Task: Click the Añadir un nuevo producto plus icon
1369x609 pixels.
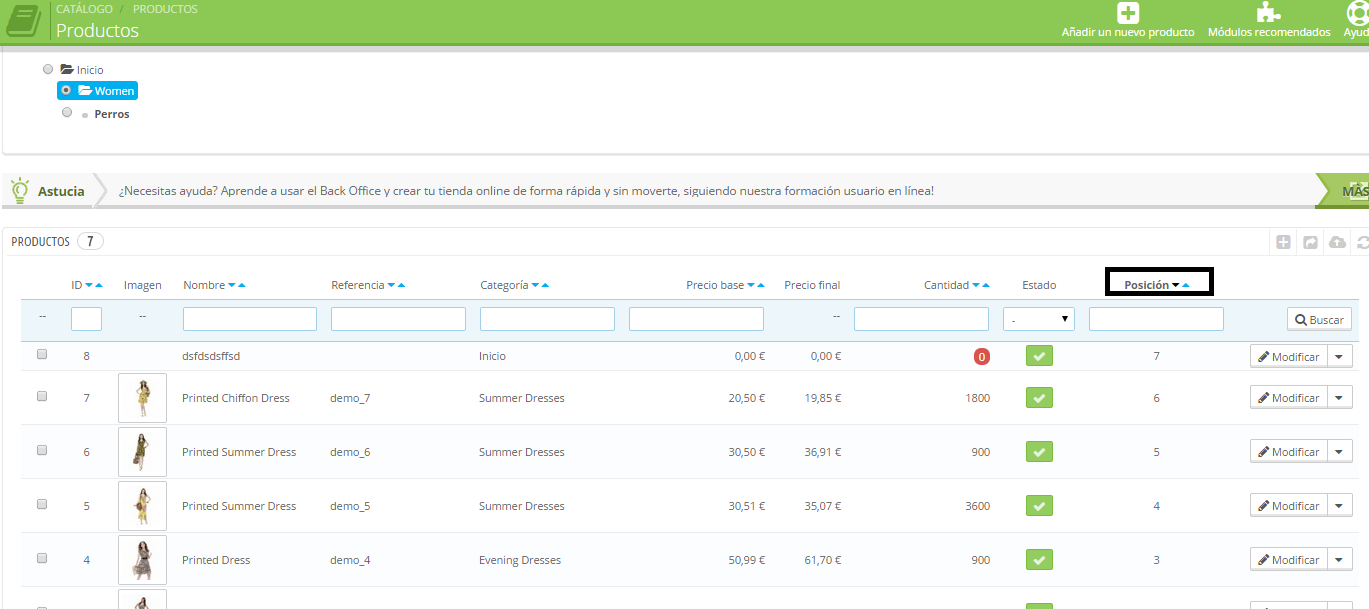Action: pos(1128,13)
